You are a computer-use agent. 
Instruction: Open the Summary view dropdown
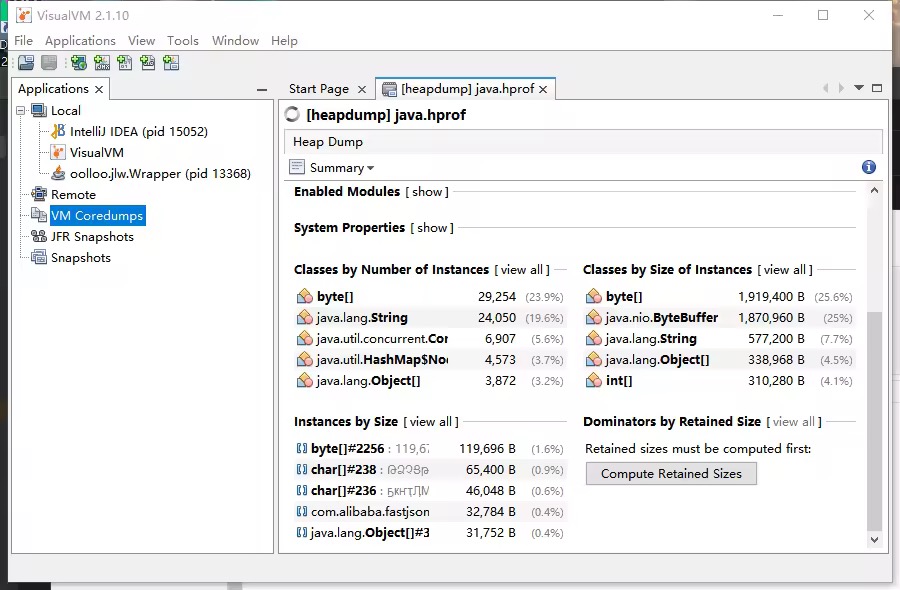(342, 168)
